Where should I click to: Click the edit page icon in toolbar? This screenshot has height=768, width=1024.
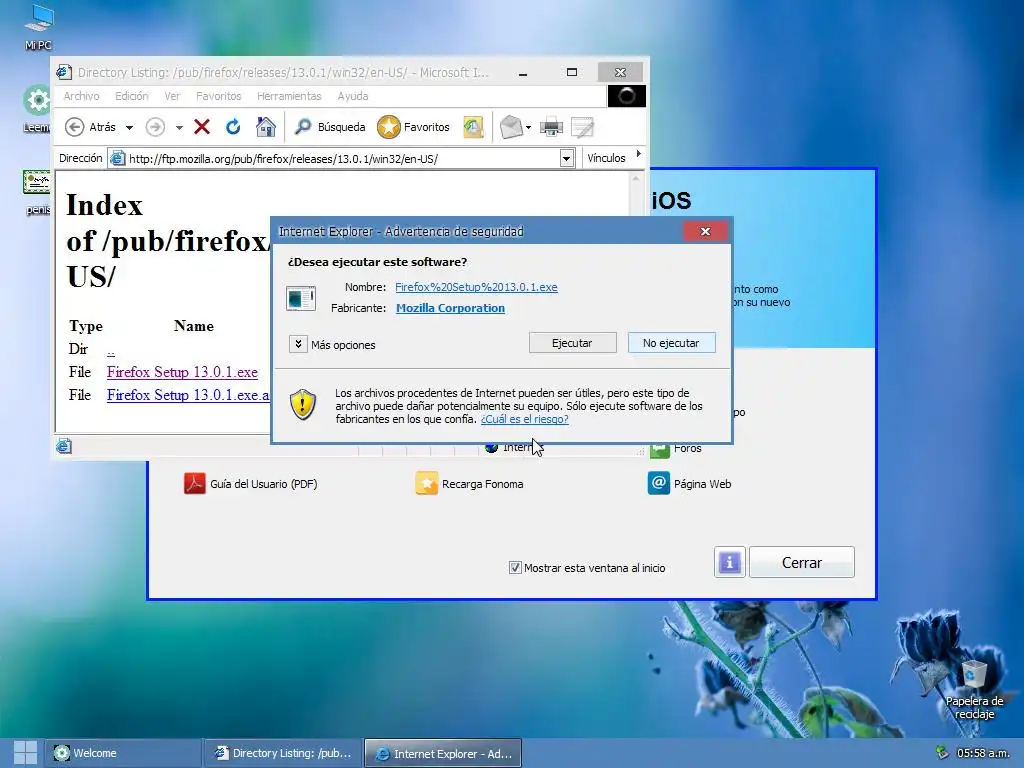tap(583, 127)
